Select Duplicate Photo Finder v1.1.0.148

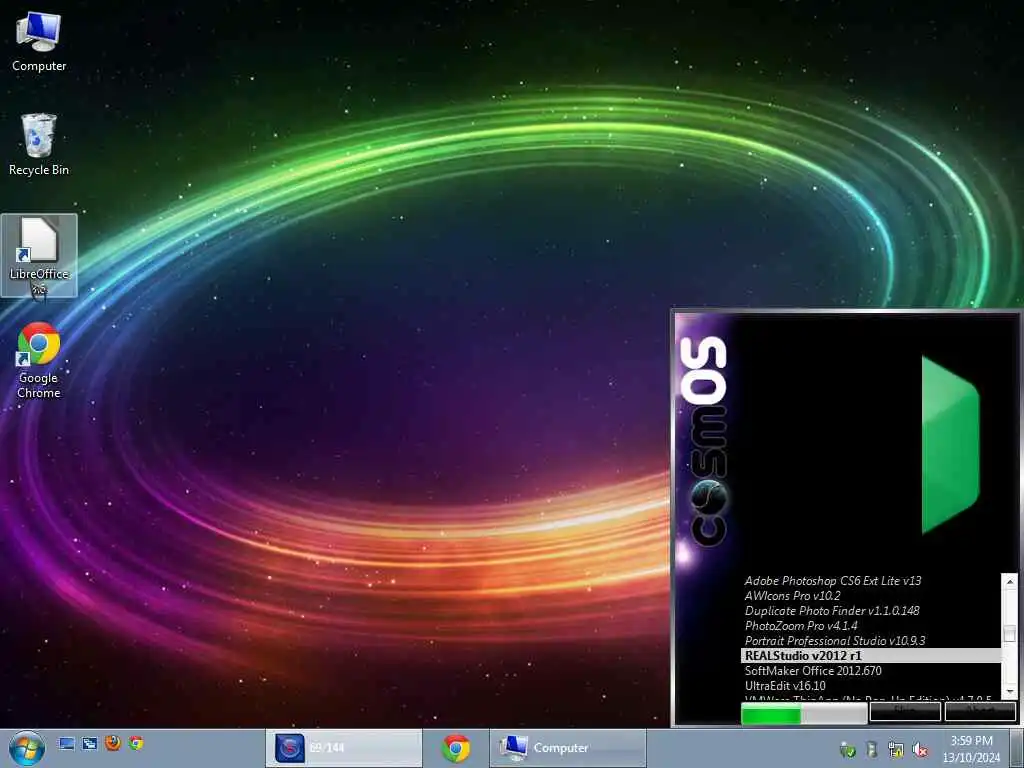tap(832, 611)
